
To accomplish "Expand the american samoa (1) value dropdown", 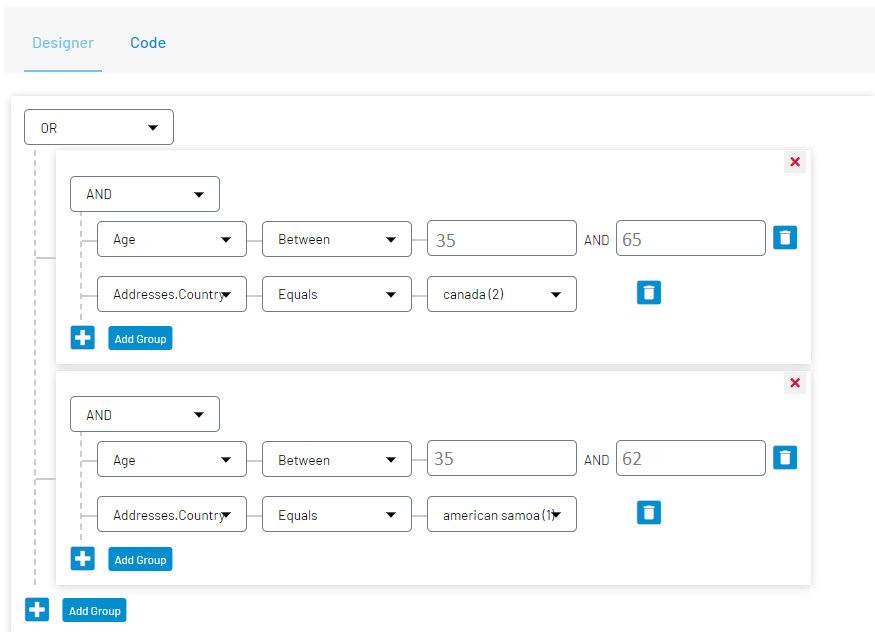I will (x=502, y=516).
